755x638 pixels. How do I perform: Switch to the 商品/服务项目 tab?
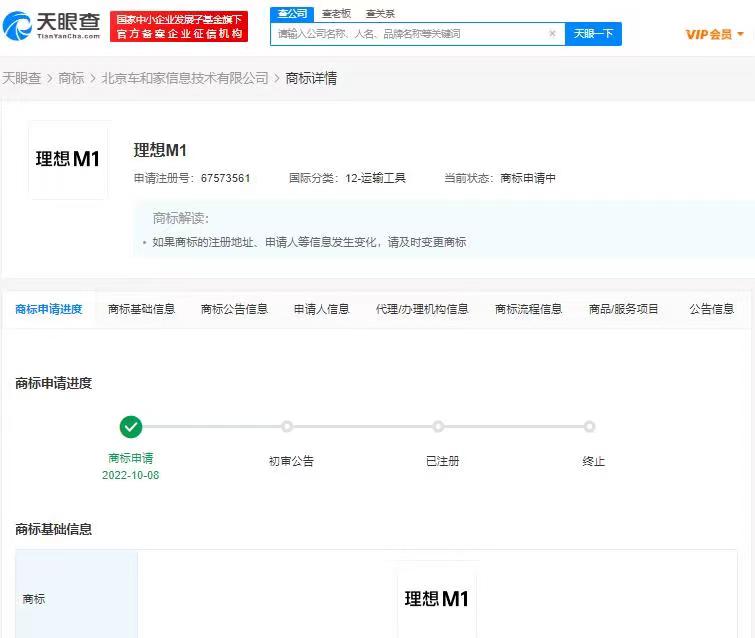(x=624, y=309)
